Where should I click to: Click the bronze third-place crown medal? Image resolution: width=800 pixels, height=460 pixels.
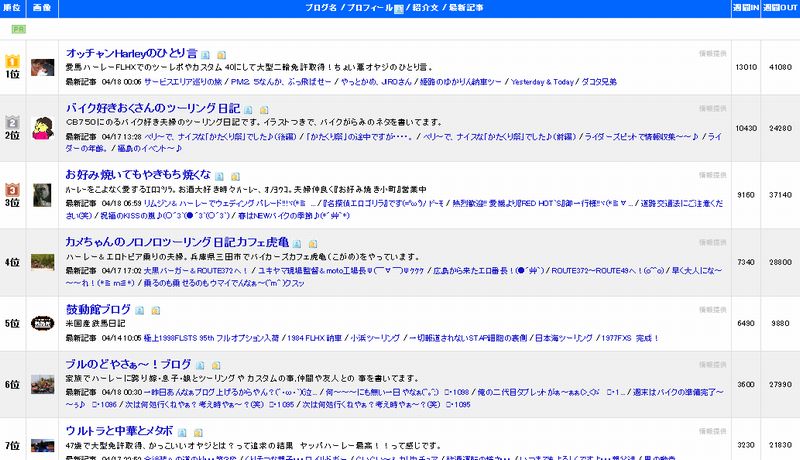click(x=12, y=189)
